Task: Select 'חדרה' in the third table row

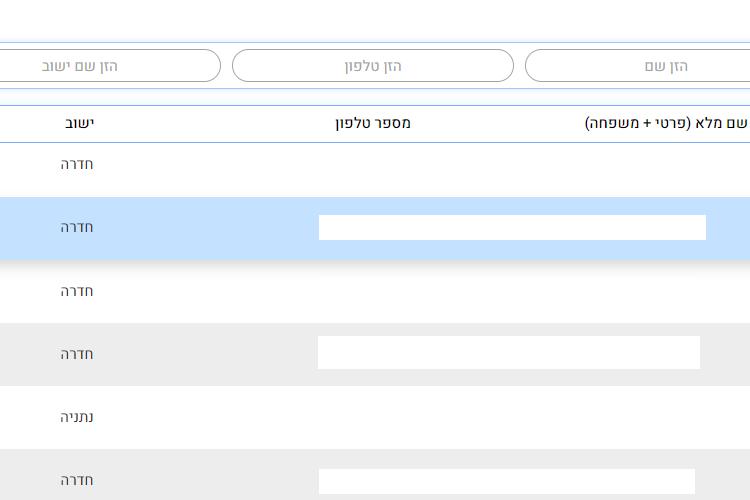Action: [x=77, y=291]
